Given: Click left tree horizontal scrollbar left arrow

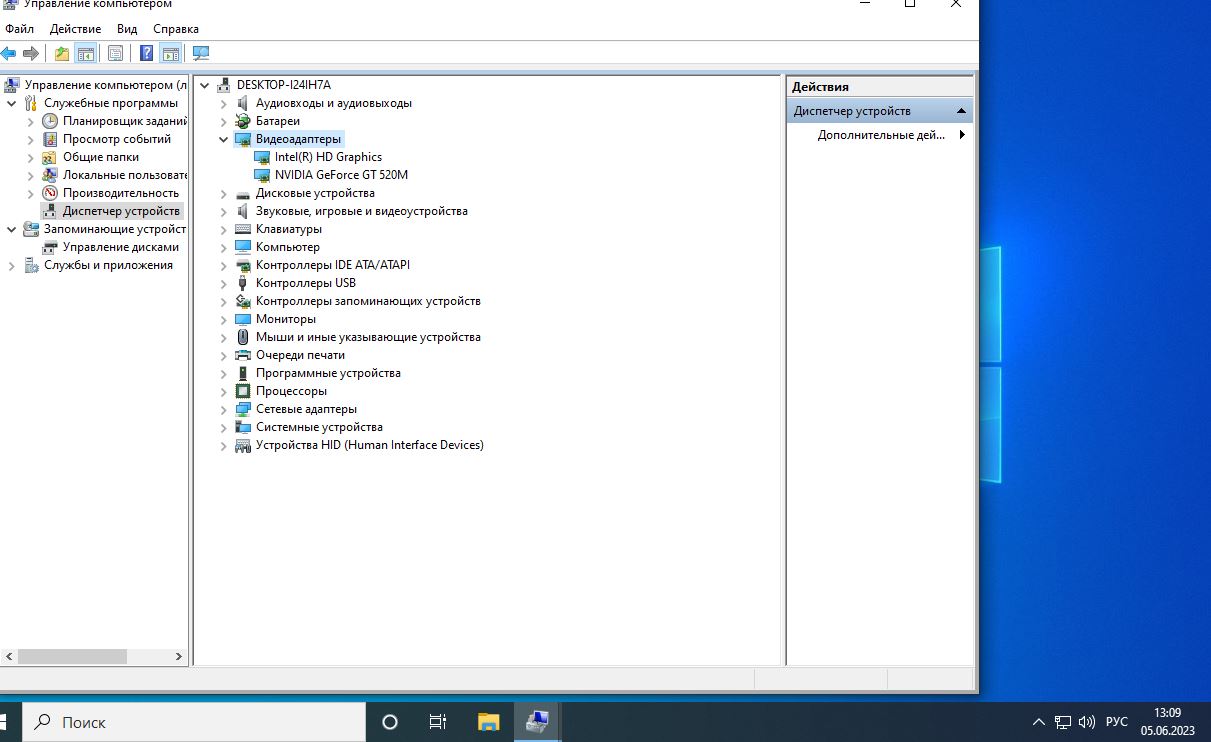Looking at the screenshot, I should pyautogui.click(x=9, y=657).
